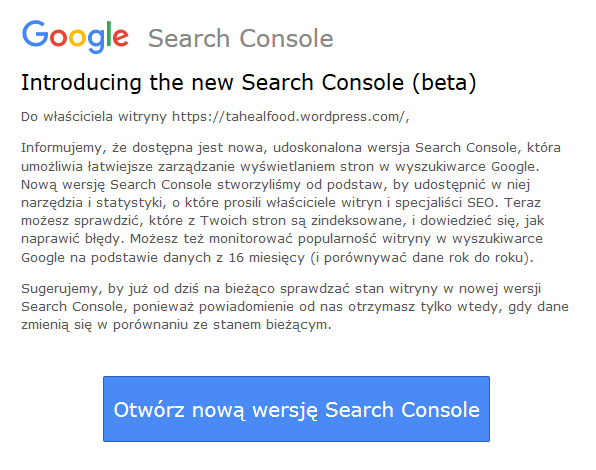Click the word SEO in the paragraph
Screen dimensions: 596x470
click(x=482, y=203)
